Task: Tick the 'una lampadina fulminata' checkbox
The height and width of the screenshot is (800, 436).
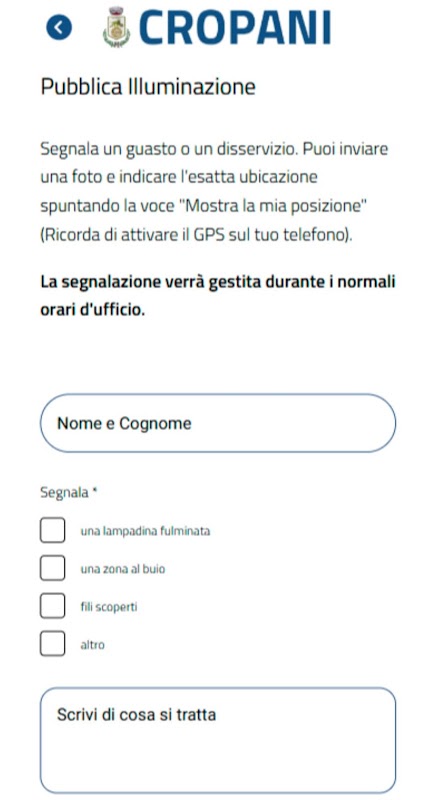Action: [53, 530]
